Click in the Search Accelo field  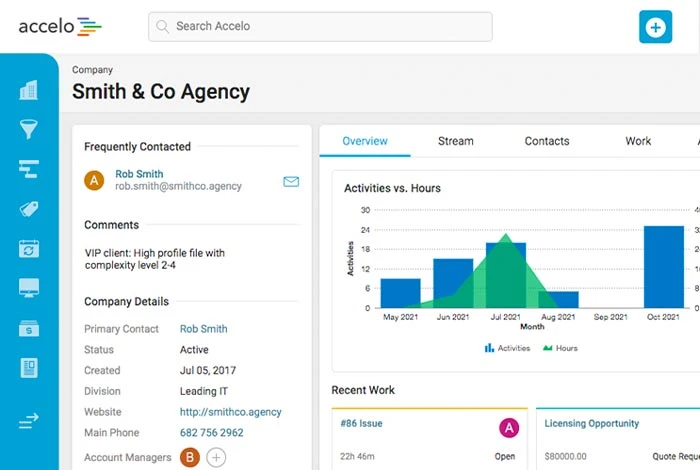321,27
